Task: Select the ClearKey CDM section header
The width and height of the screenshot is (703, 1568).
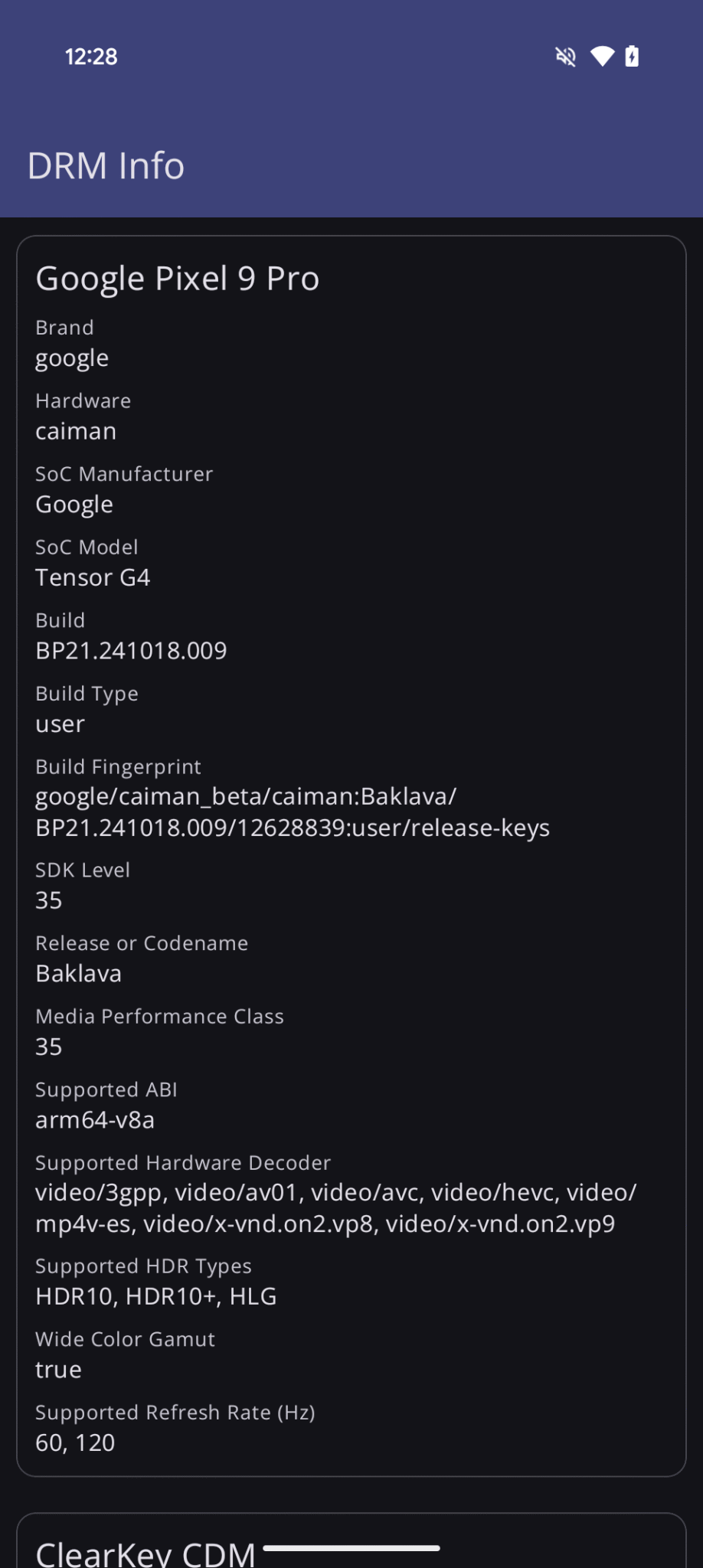Action: coord(146,1547)
